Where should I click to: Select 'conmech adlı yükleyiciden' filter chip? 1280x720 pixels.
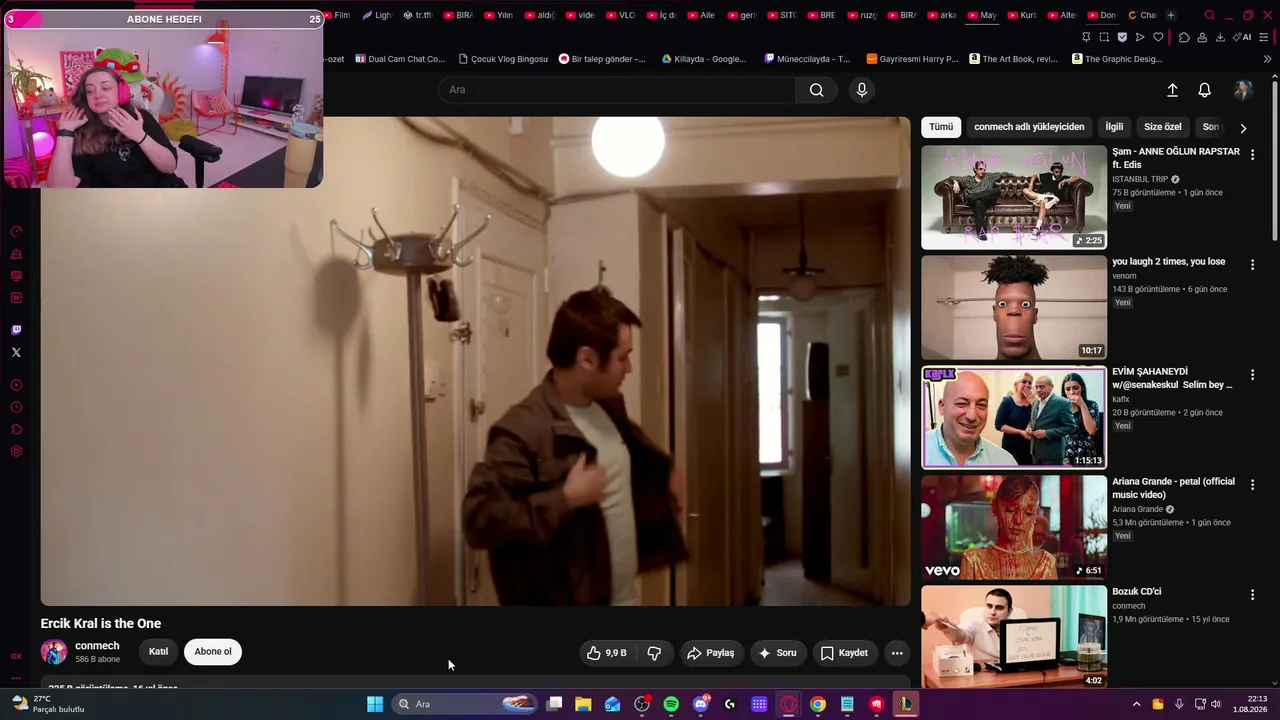[x=1029, y=127]
